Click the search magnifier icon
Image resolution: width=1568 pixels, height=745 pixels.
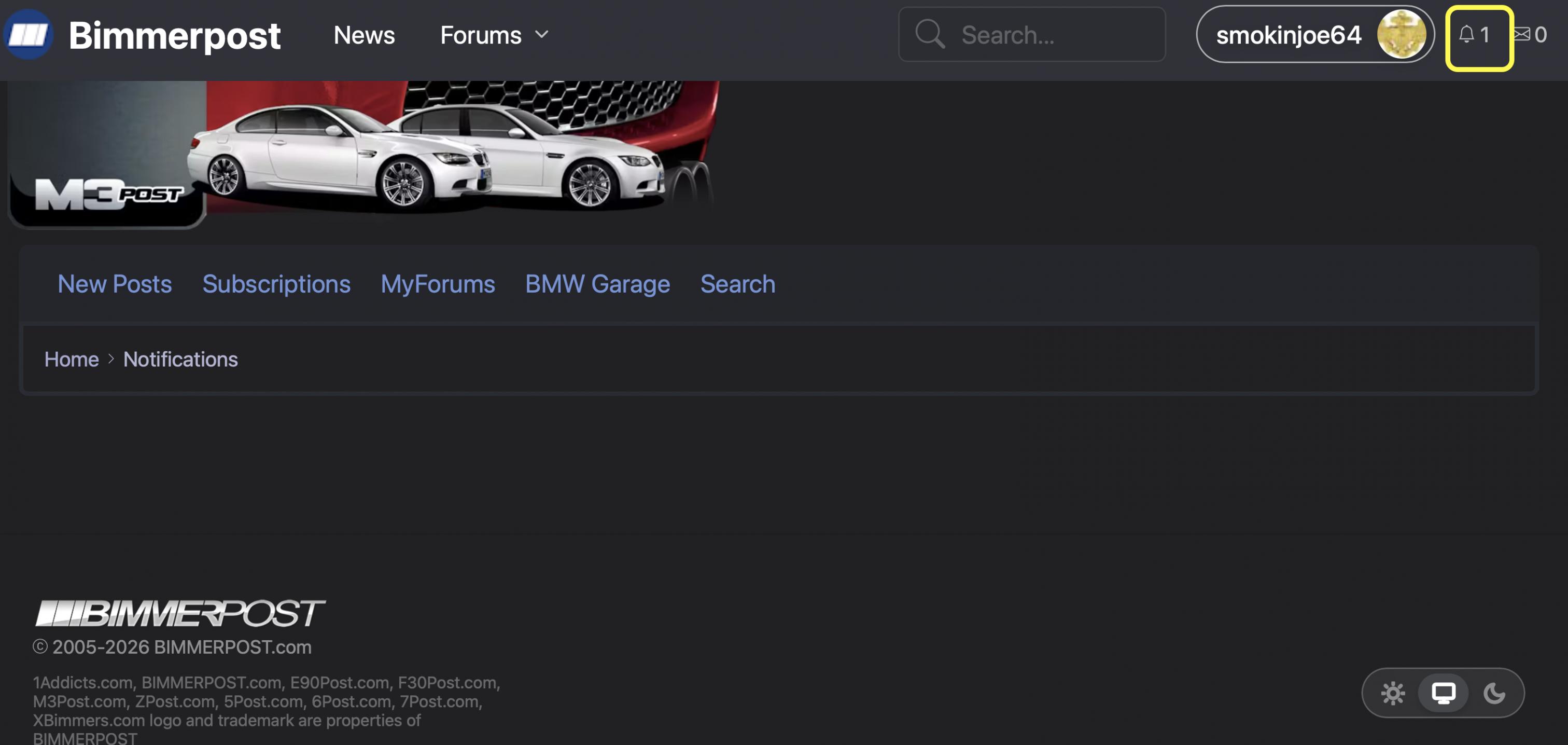pos(930,34)
